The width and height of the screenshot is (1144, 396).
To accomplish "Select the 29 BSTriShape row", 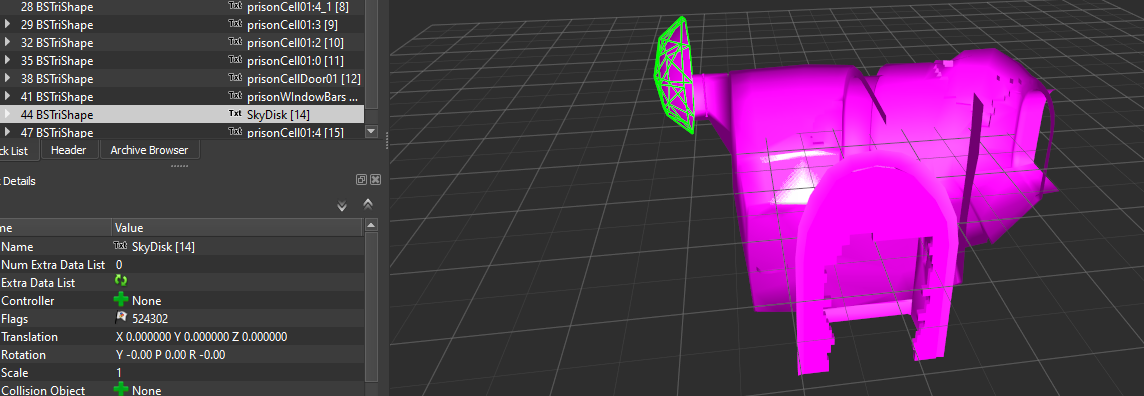I will point(182,24).
